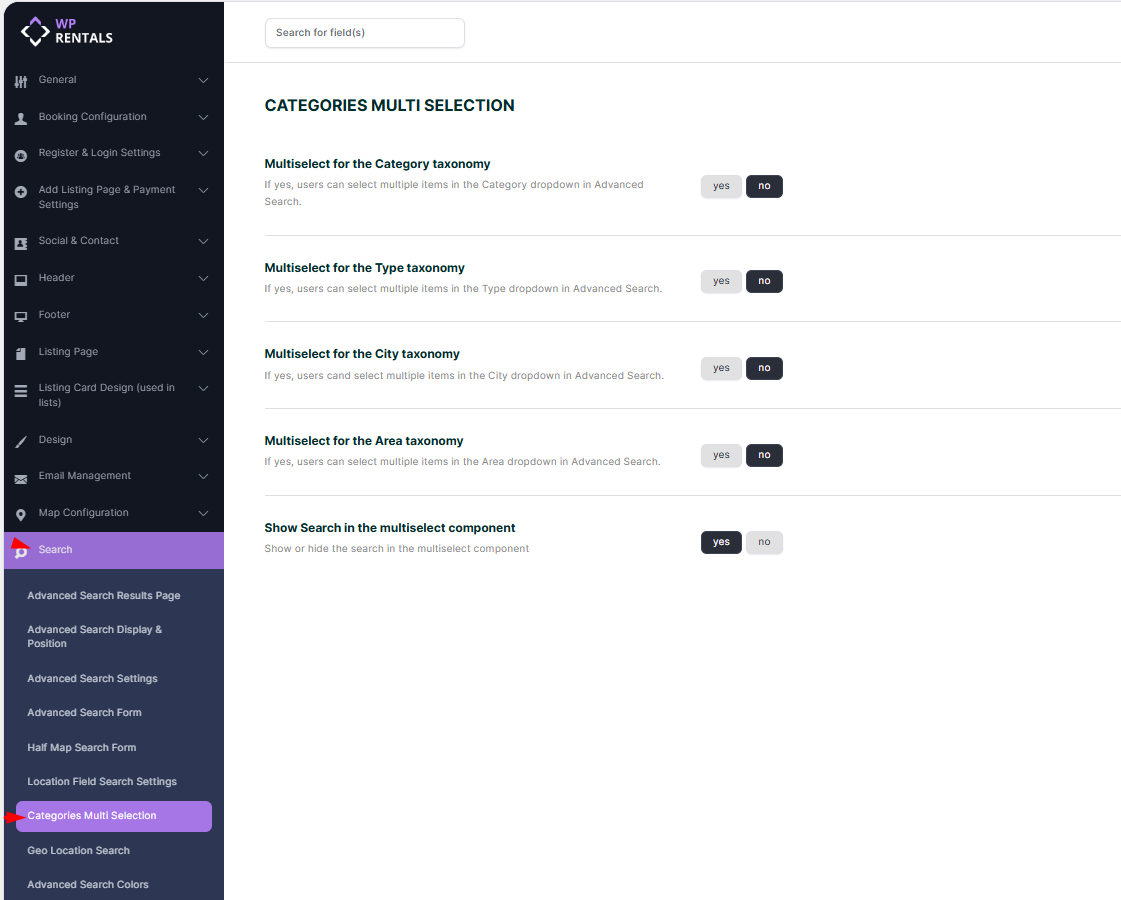Choose yes for Area taxonomy multiselect

(721, 456)
